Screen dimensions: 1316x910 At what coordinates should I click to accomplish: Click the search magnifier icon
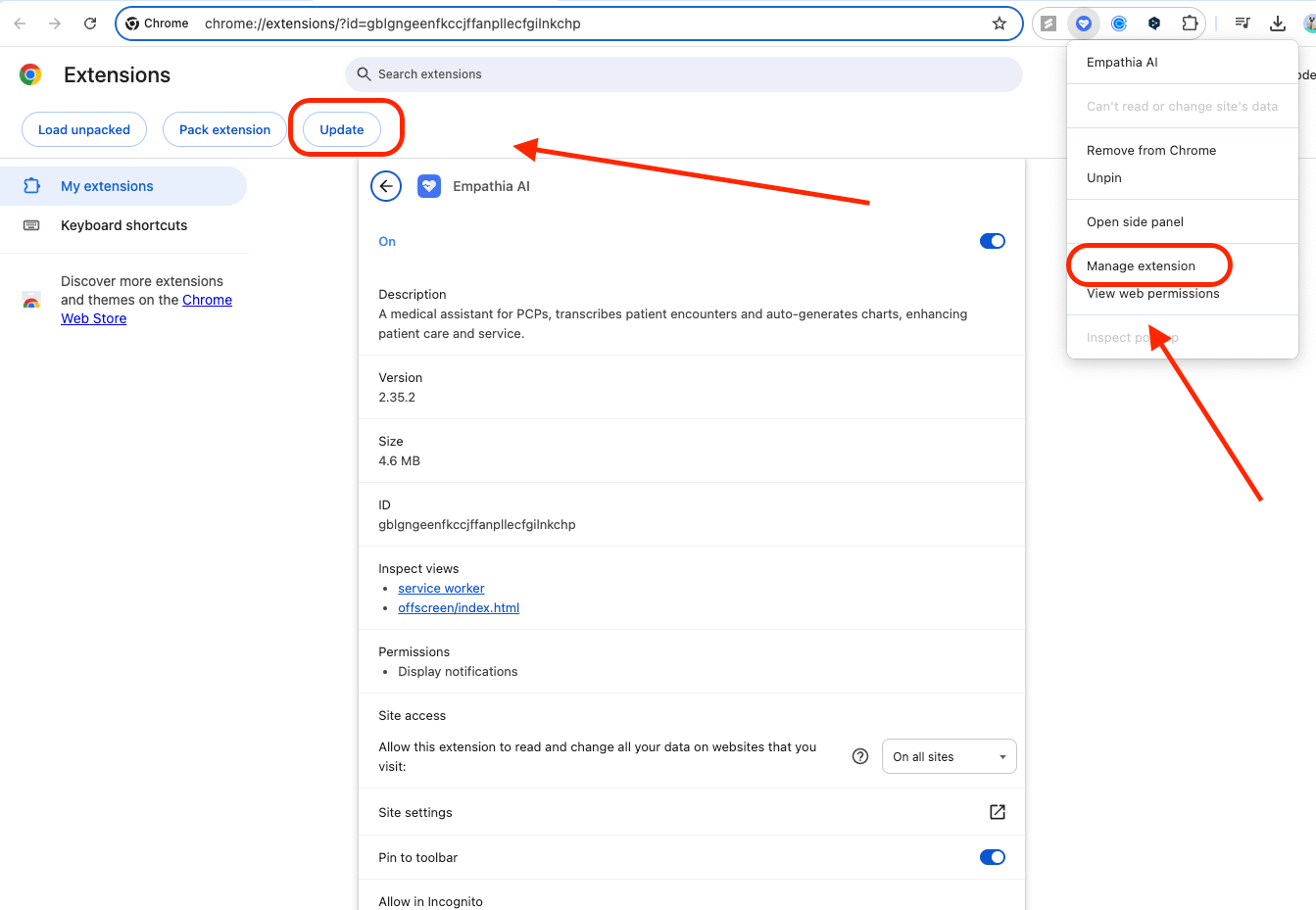[364, 74]
